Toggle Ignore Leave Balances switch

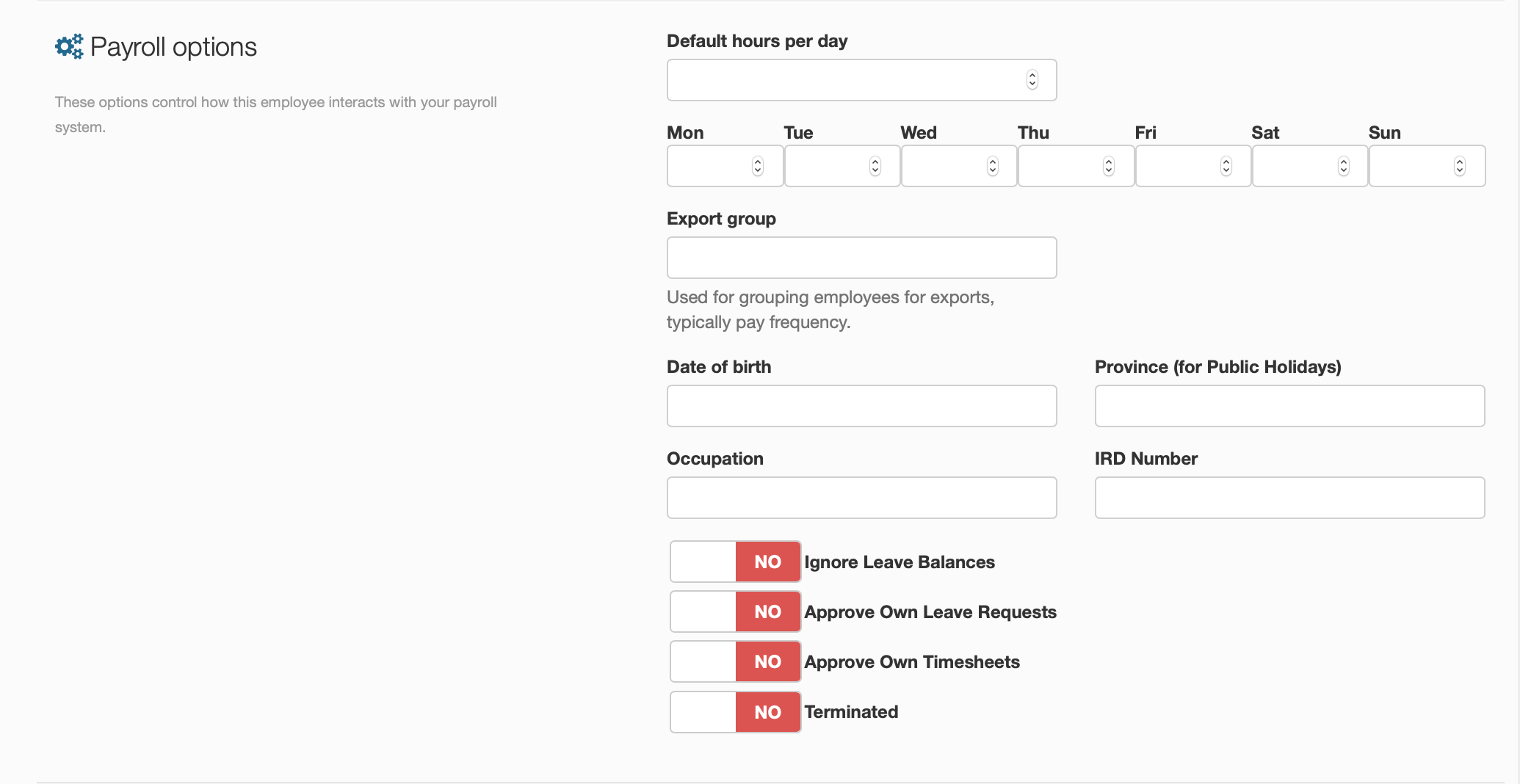click(x=735, y=562)
